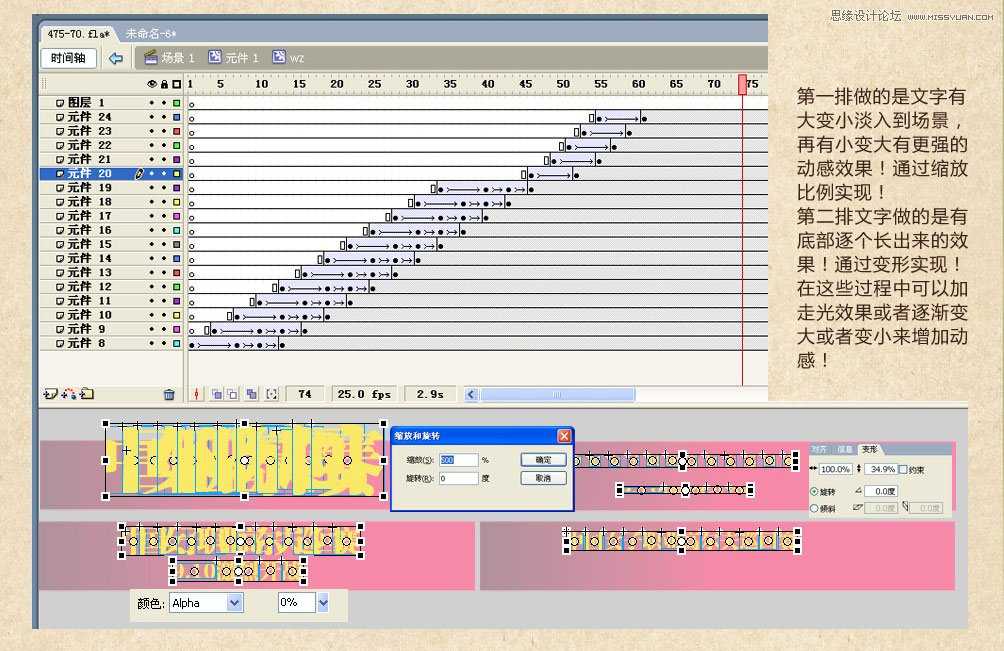1004x651 pixels.
Task: Toggle the onion skin outlines icon
Action: (x=232, y=394)
